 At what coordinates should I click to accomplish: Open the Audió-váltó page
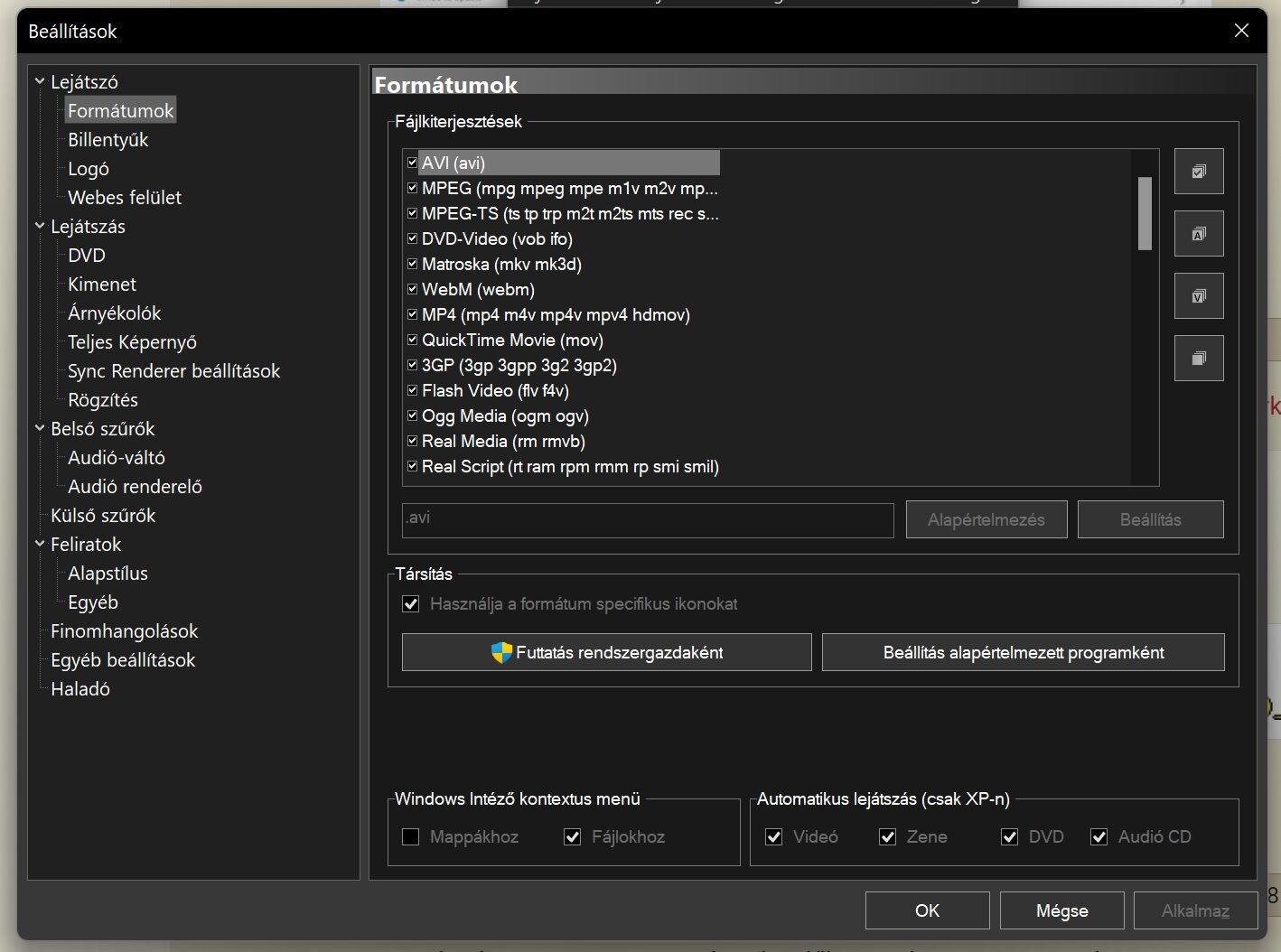117,457
